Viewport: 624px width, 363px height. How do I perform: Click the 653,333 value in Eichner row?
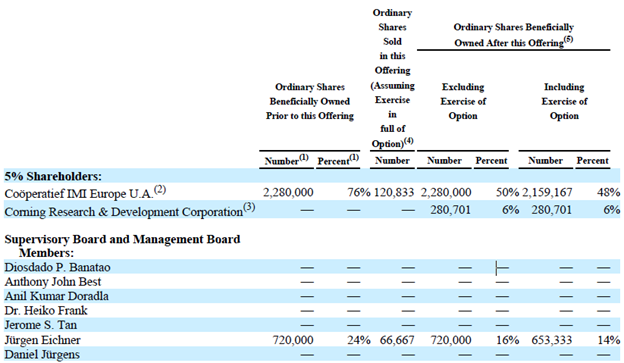pyautogui.click(x=552, y=340)
